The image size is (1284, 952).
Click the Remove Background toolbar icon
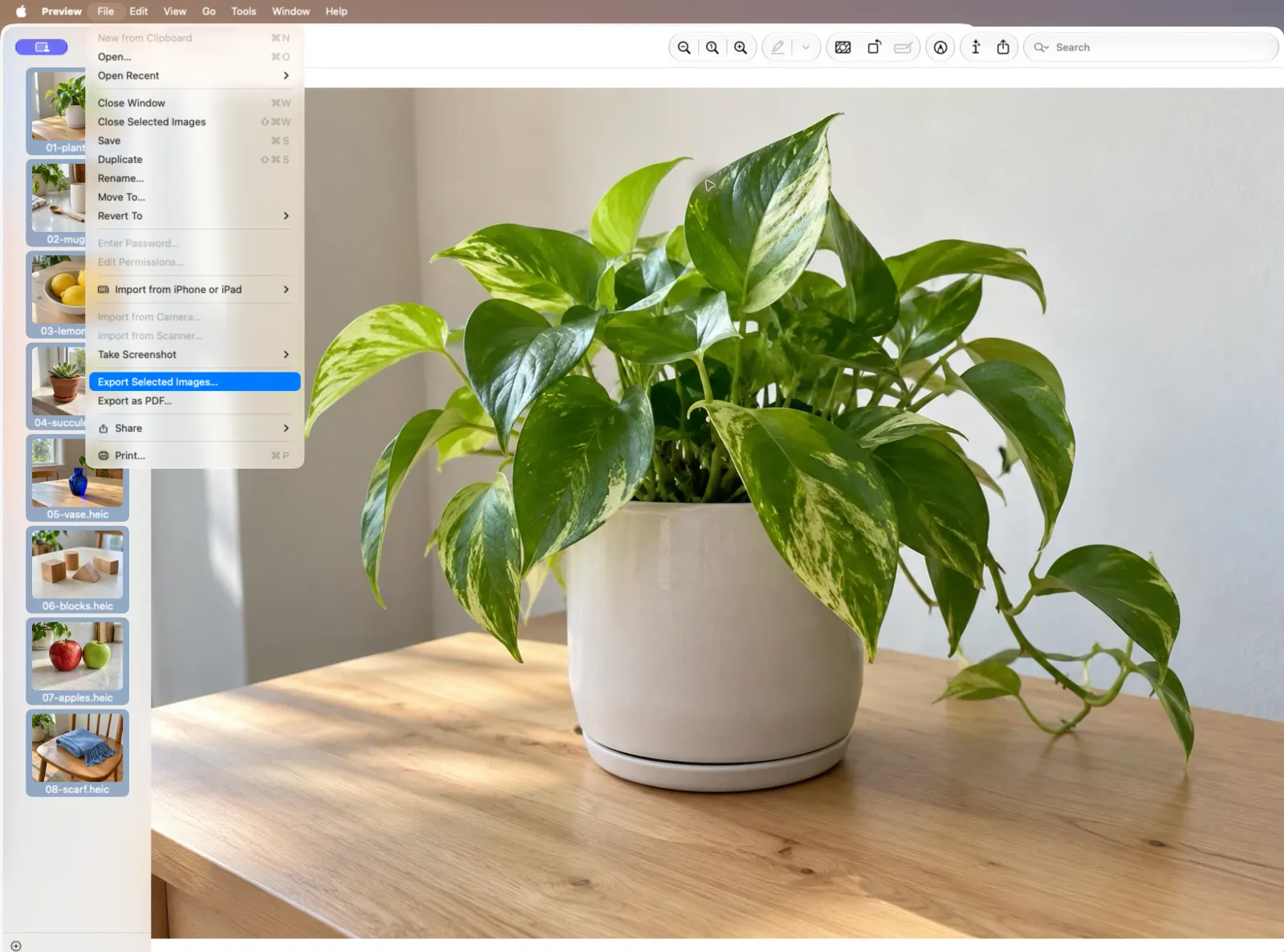point(843,47)
